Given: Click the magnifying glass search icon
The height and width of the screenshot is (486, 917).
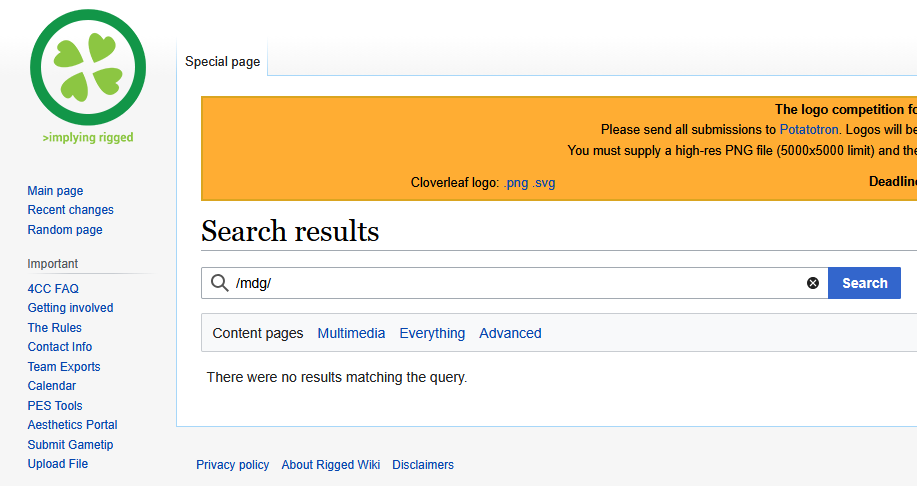Looking at the screenshot, I should click(x=219, y=283).
